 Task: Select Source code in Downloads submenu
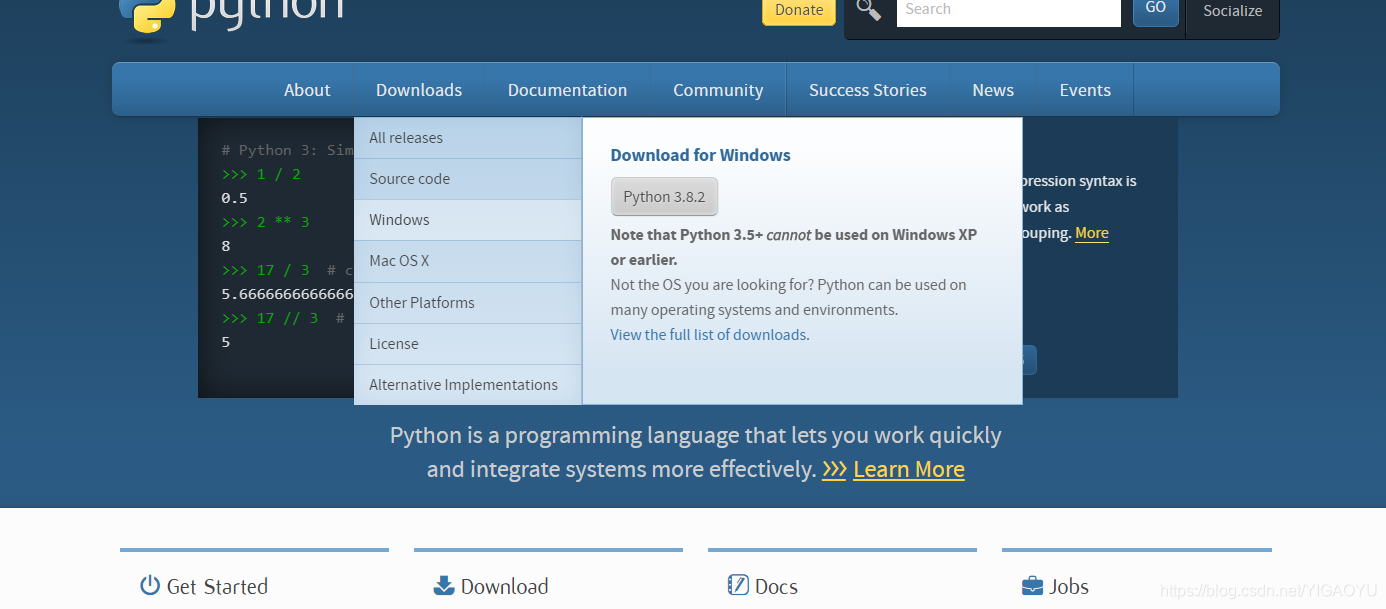(x=468, y=179)
